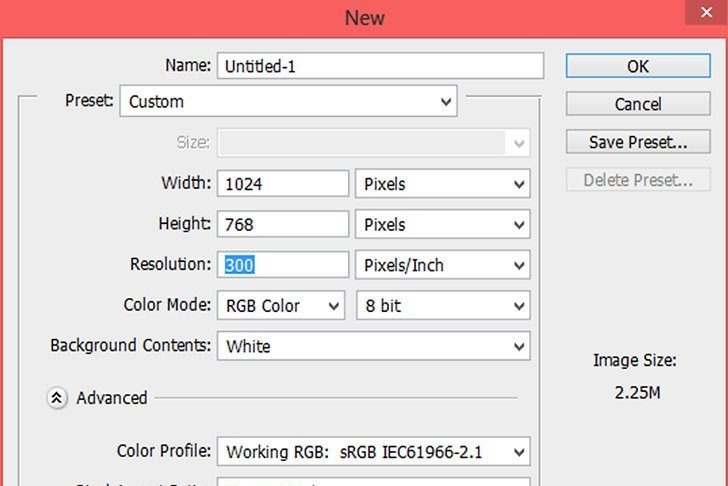Click the disabled Delete Preset... button
This screenshot has height=486, width=728.
click(638, 181)
